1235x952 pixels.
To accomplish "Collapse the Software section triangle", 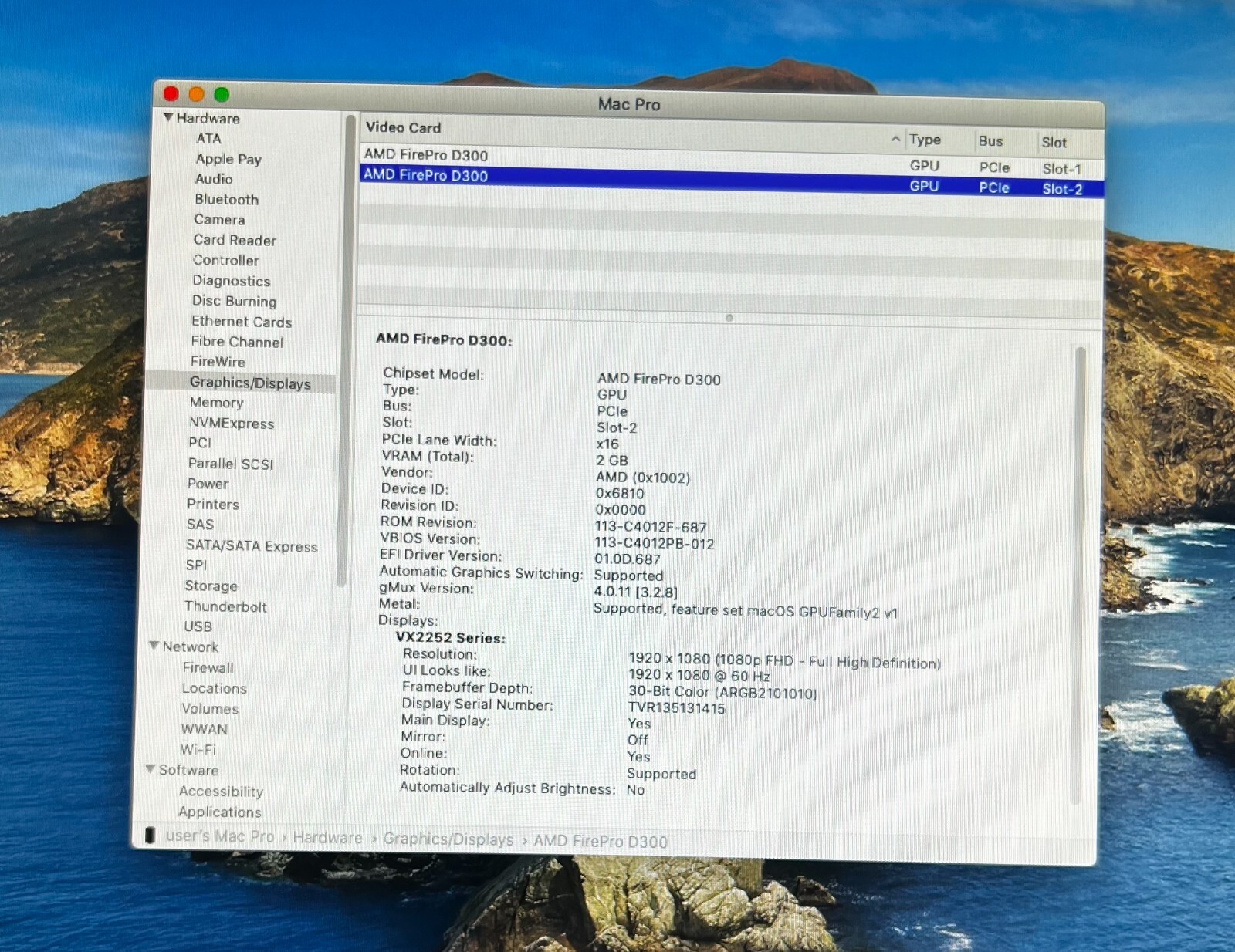I will point(151,768).
